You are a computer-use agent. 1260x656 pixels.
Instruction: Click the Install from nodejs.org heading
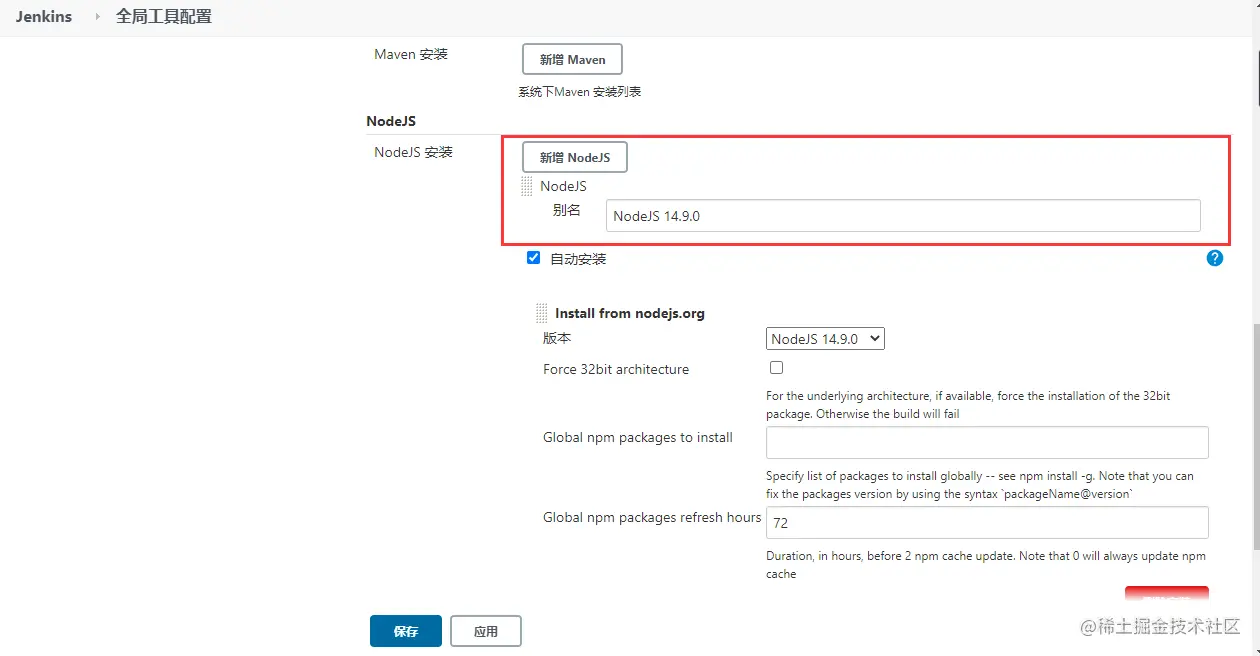point(630,313)
